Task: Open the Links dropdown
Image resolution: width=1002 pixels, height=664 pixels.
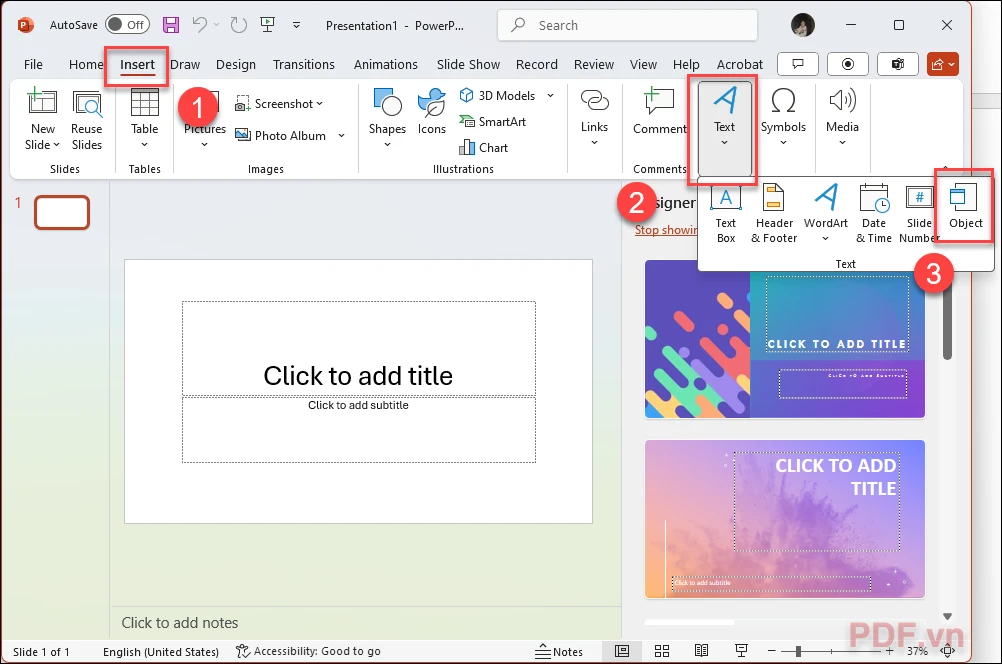Action: (594, 117)
